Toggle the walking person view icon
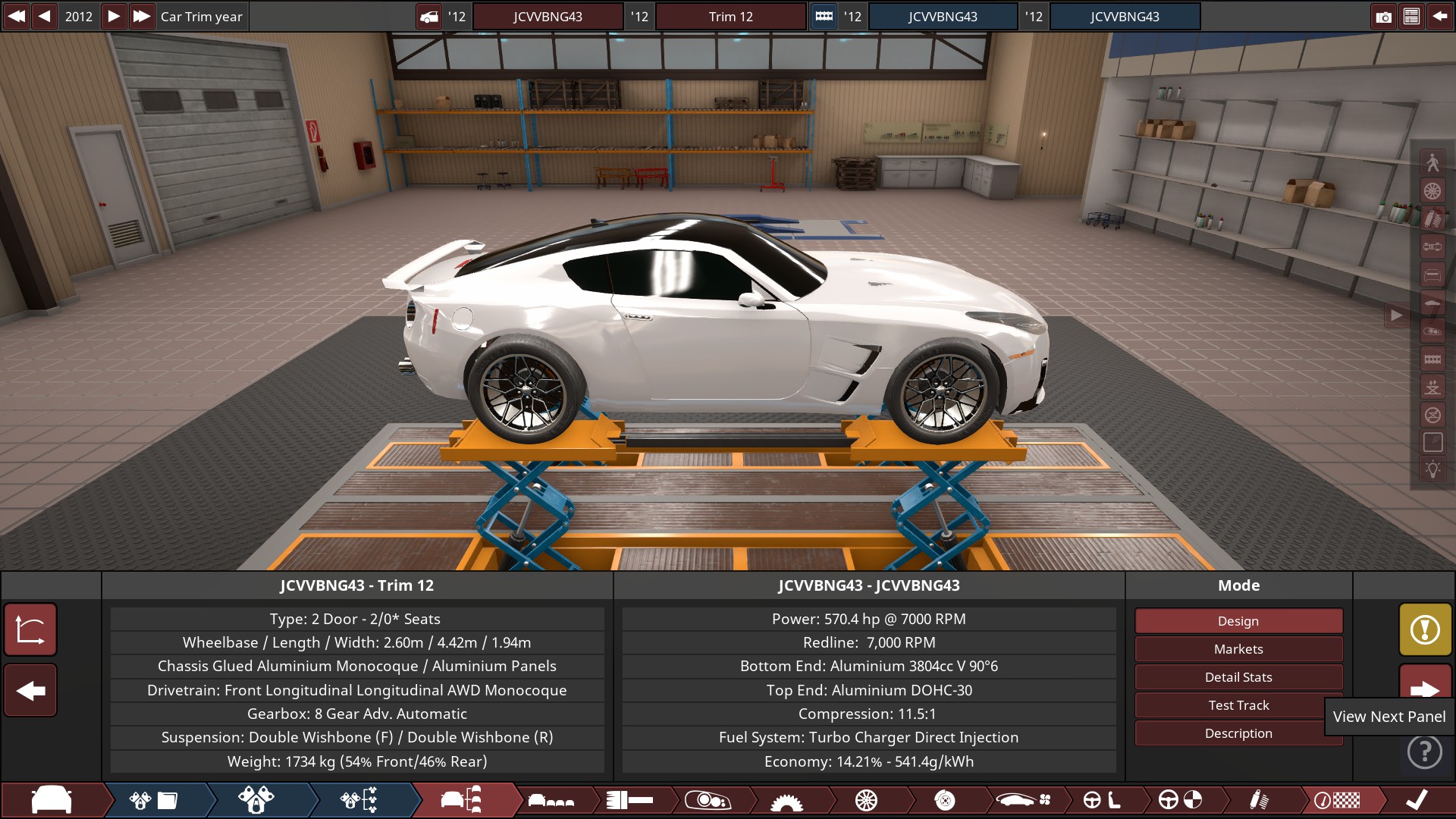This screenshot has width=1456, height=819. (1432, 162)
